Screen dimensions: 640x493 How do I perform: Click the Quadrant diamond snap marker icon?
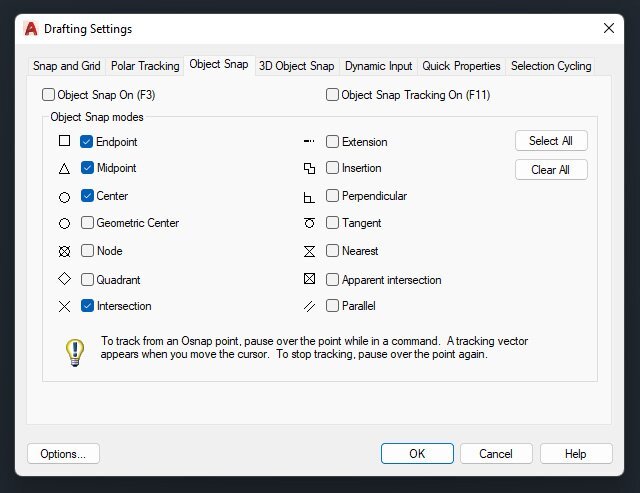[x=64, y=279]
